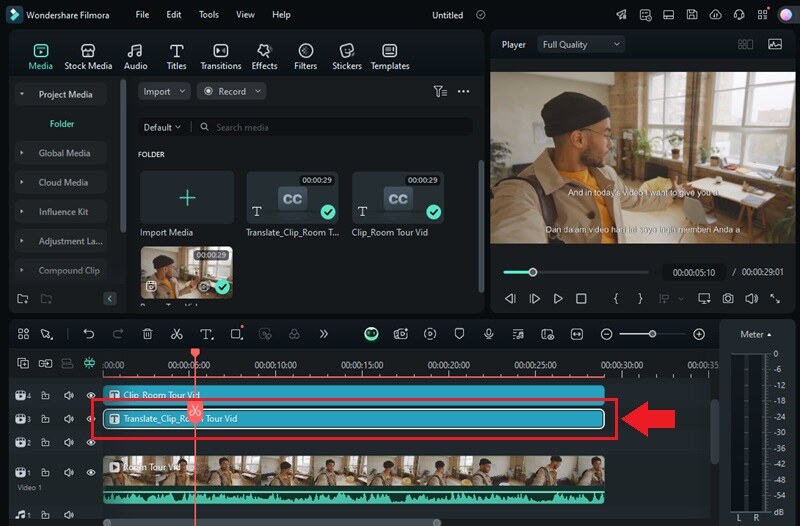The image size is (800, 526).
Task: Click the Search media field
Action: [x=333, y=127]
